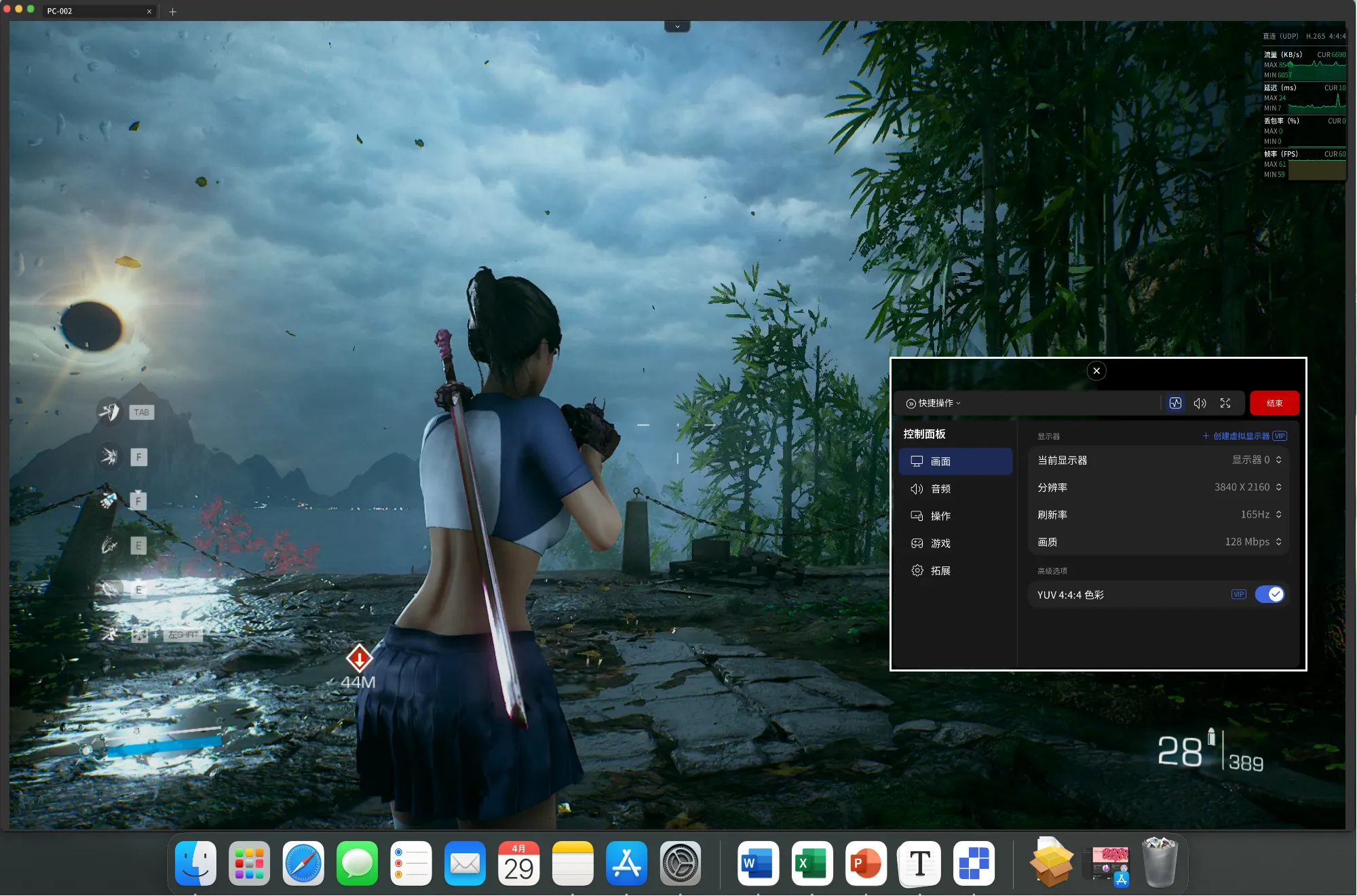Open the blue blocks remote app in dock
This screenshot has width=1357, height=896.
(974, 863)
